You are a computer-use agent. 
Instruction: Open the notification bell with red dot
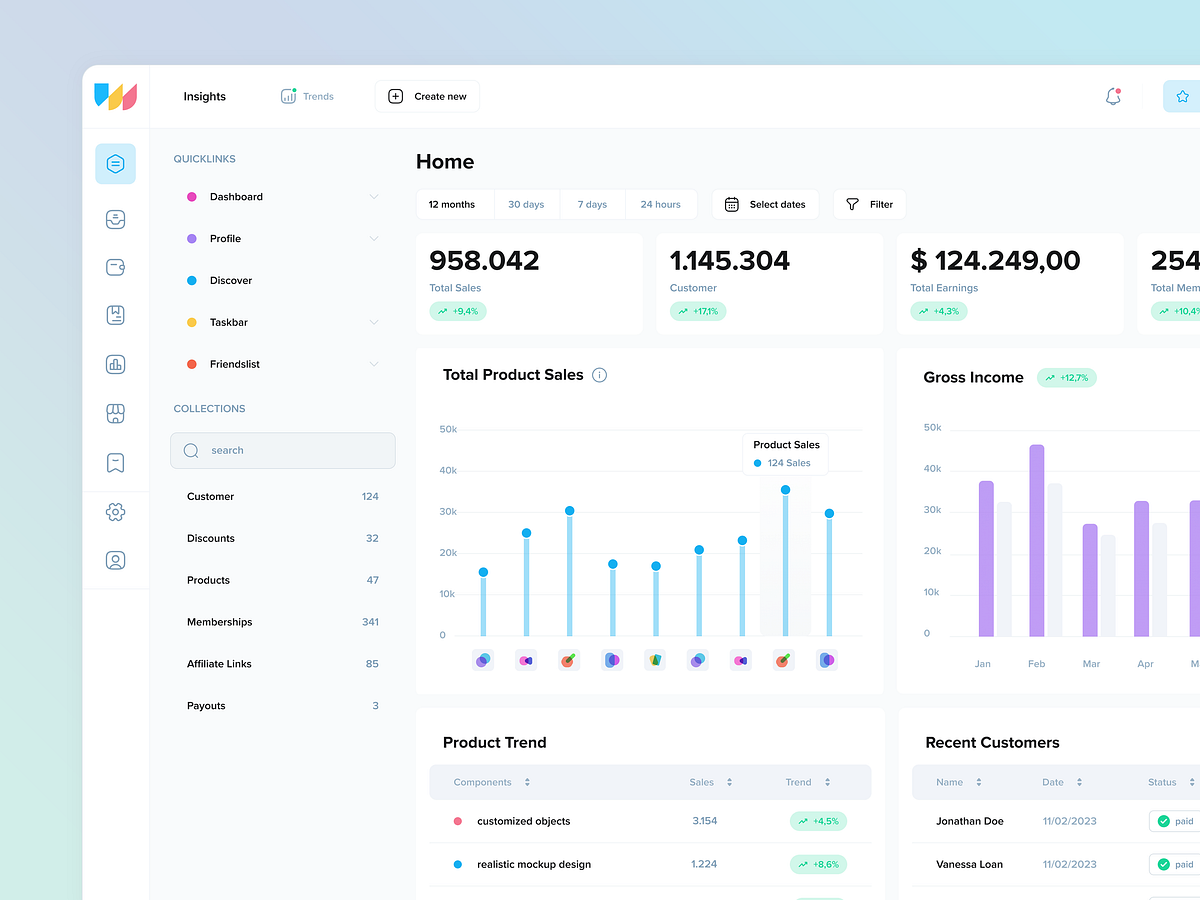coord(1112,96)
